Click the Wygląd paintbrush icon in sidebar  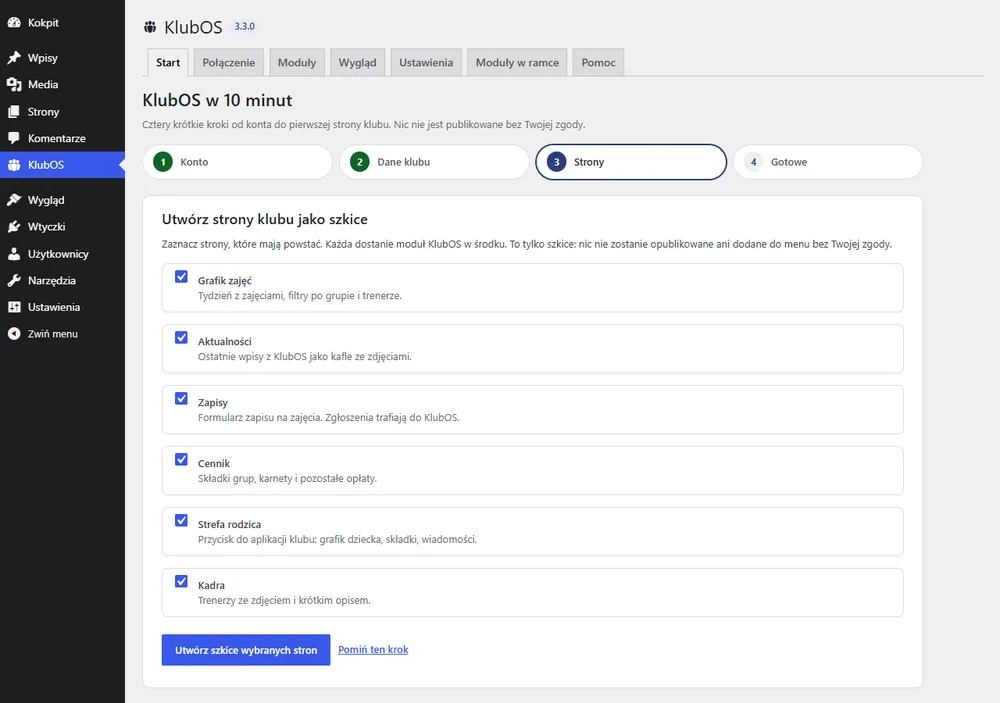point(14,200)
